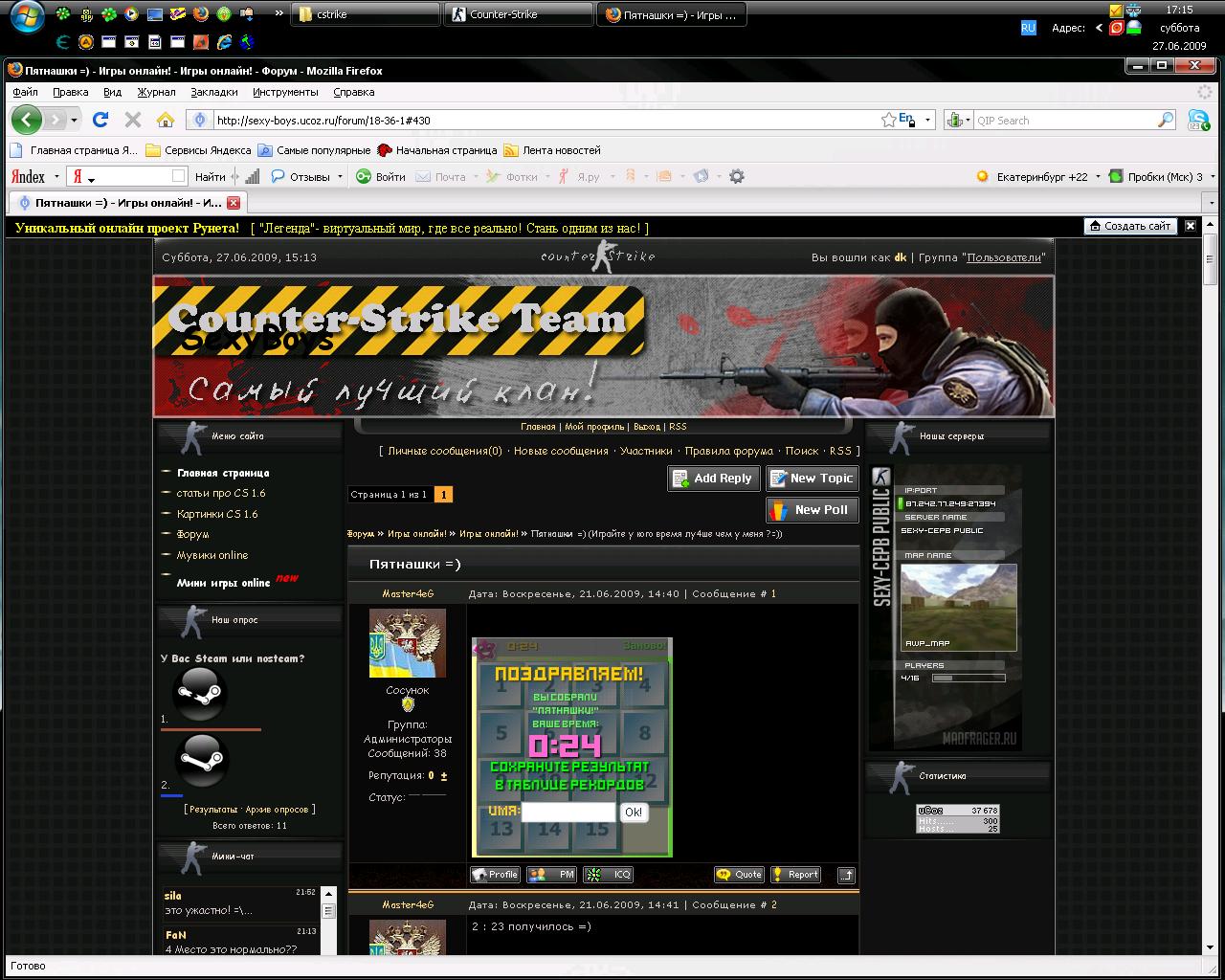The image size is (1225, 980).
Task: Tick the checkbox in the Yandex search field
Action: 178,176
